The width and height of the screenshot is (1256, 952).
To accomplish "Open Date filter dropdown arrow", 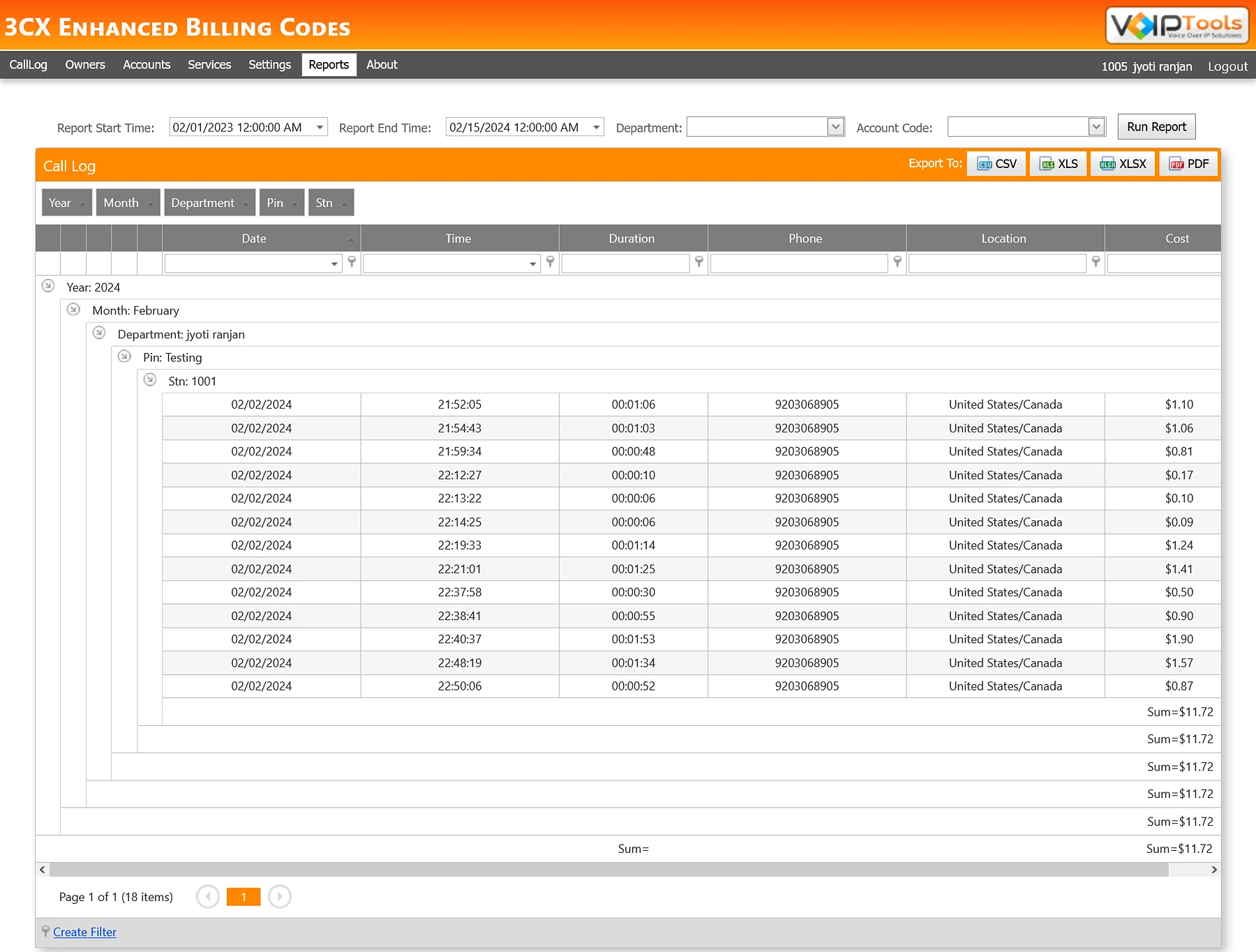I will pos(334,264).
